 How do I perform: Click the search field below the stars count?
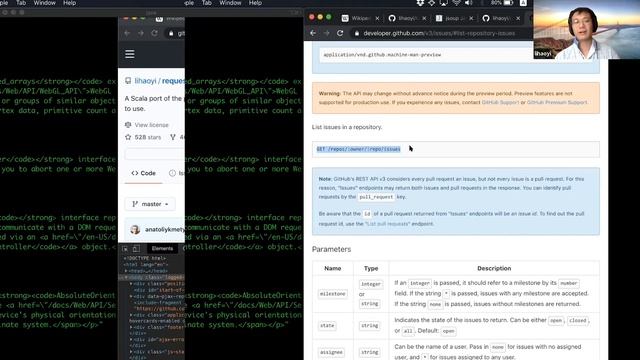click(155, 154)
